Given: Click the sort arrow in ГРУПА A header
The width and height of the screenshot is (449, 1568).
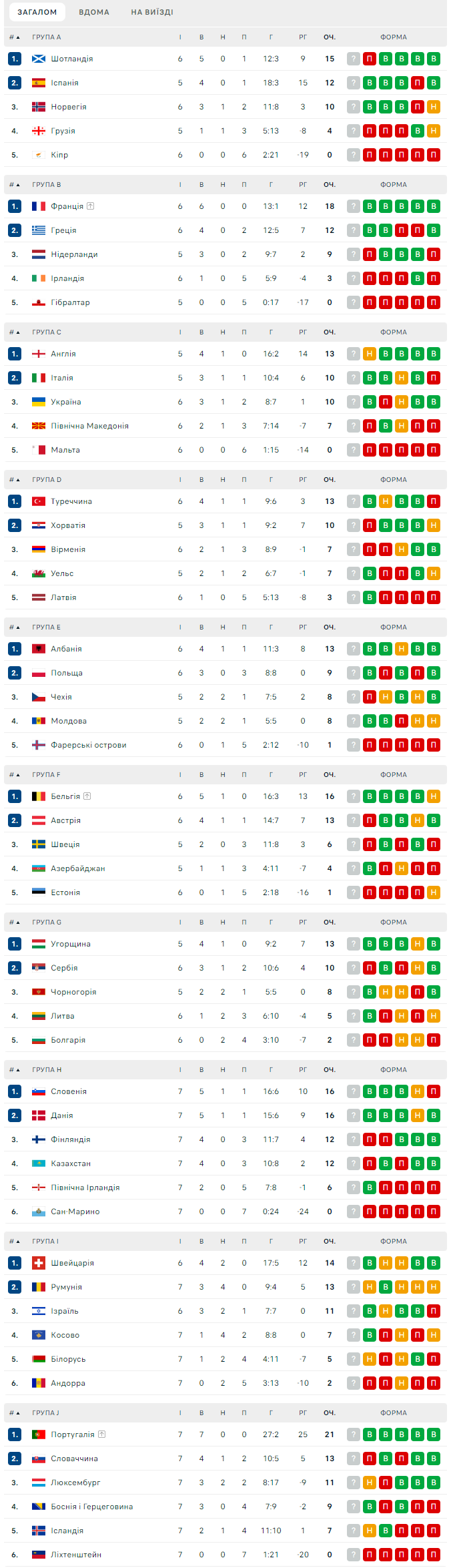Looking at the screenshot, I should 18,37.
